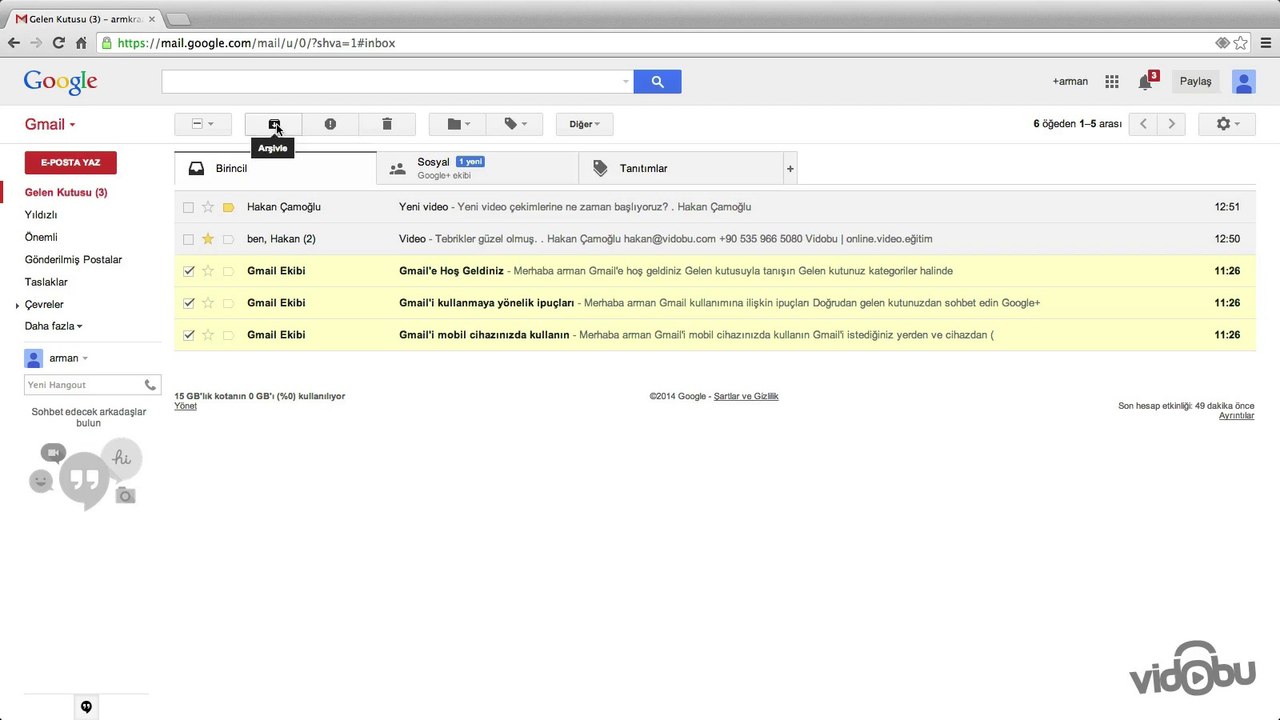Click the browser Home icon

[81, 43]
